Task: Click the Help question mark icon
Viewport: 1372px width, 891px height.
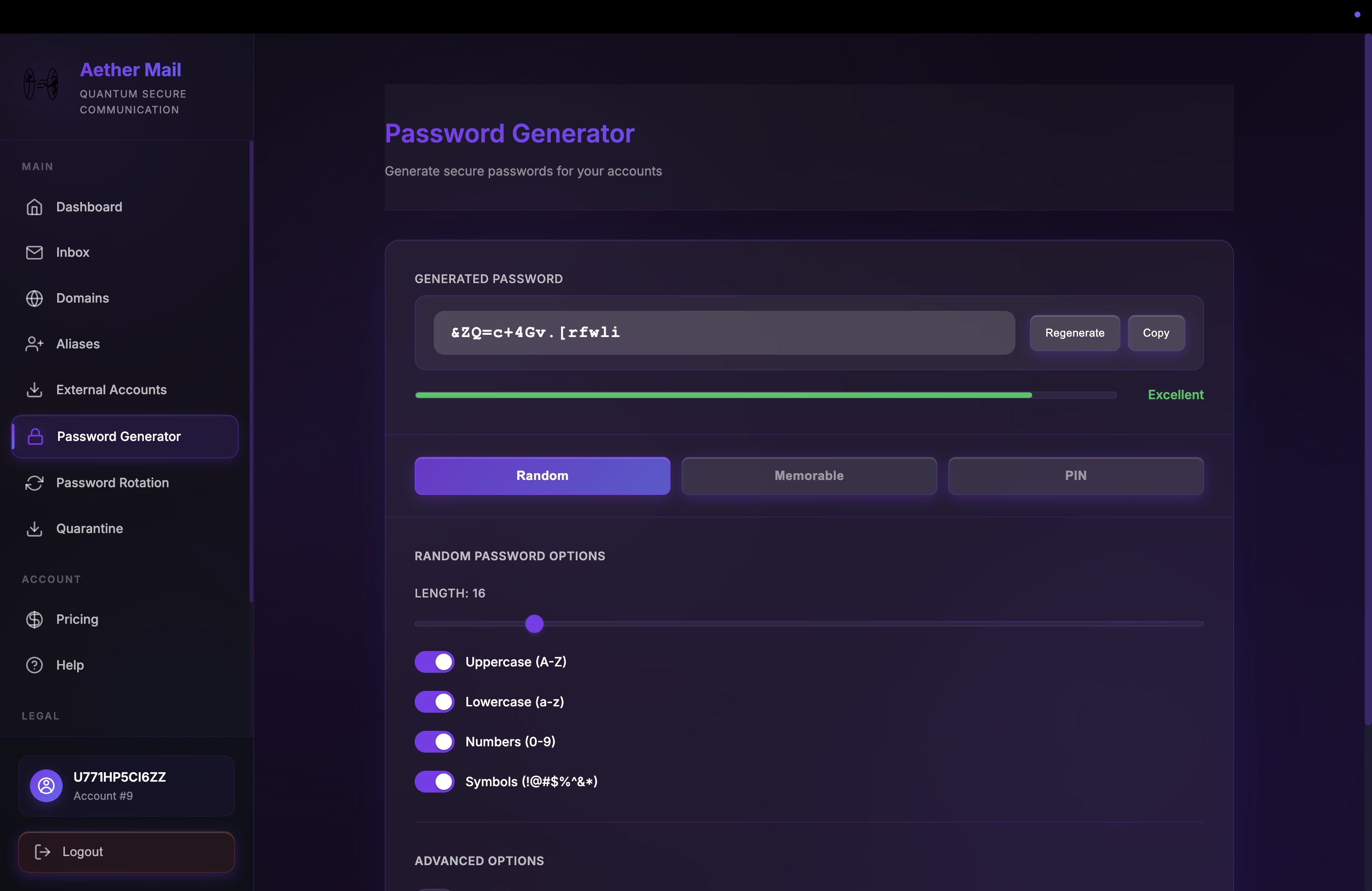Action: (34, 665)
